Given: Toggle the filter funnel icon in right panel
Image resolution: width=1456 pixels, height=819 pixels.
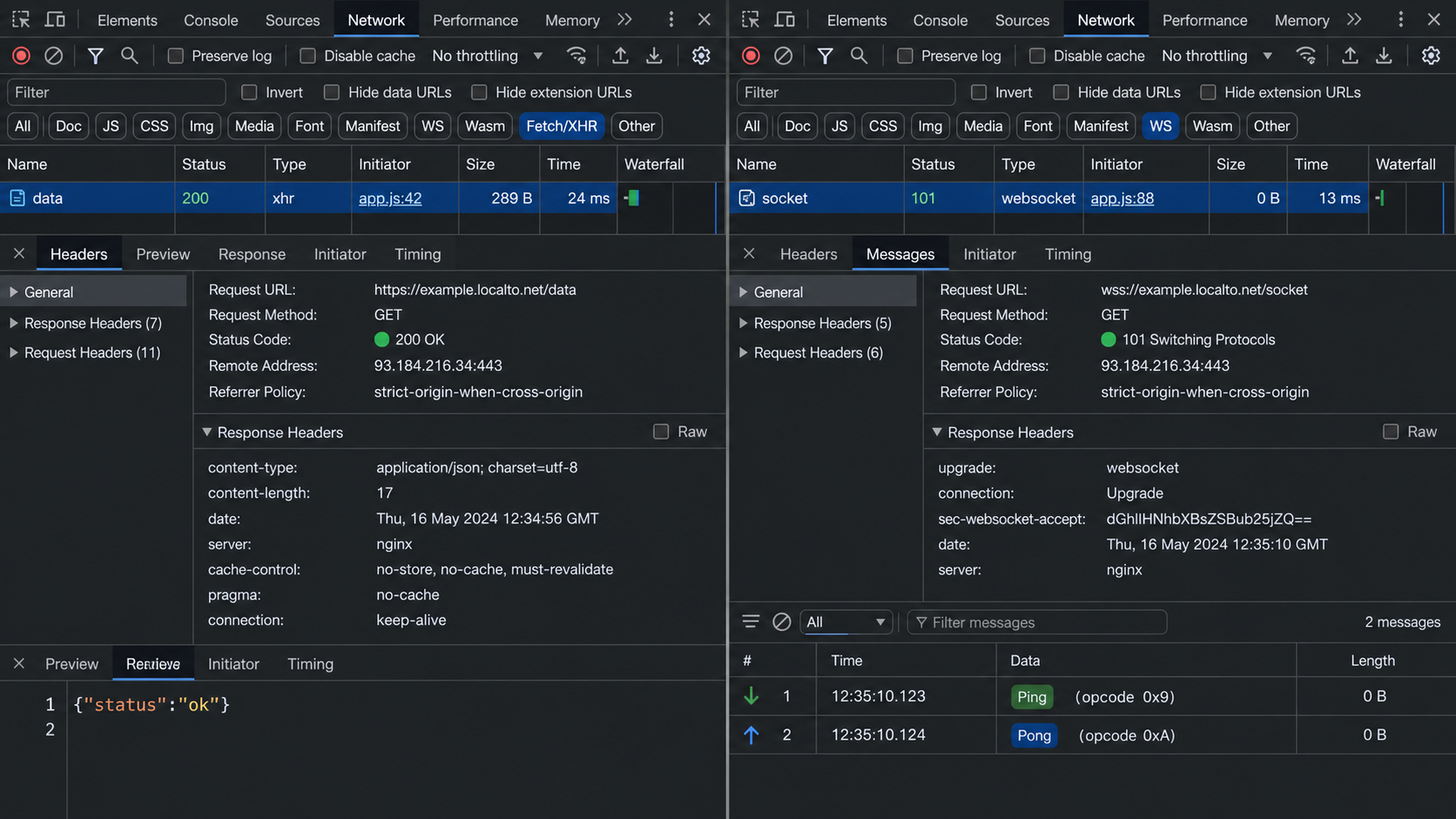Looking at the screenshot, I should pyautogui.click(x=825, y=56).
